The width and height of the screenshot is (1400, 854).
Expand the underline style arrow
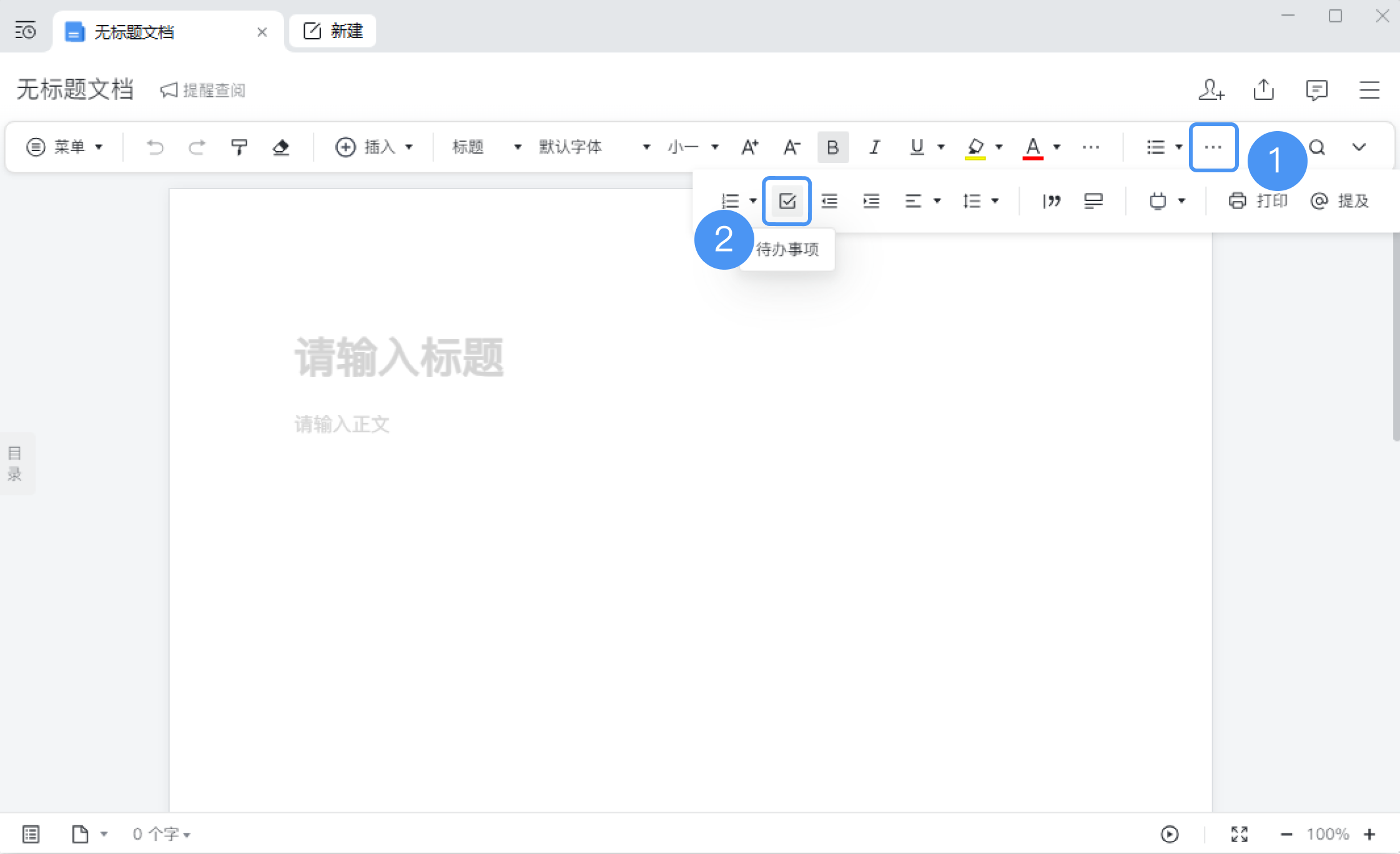941,147
